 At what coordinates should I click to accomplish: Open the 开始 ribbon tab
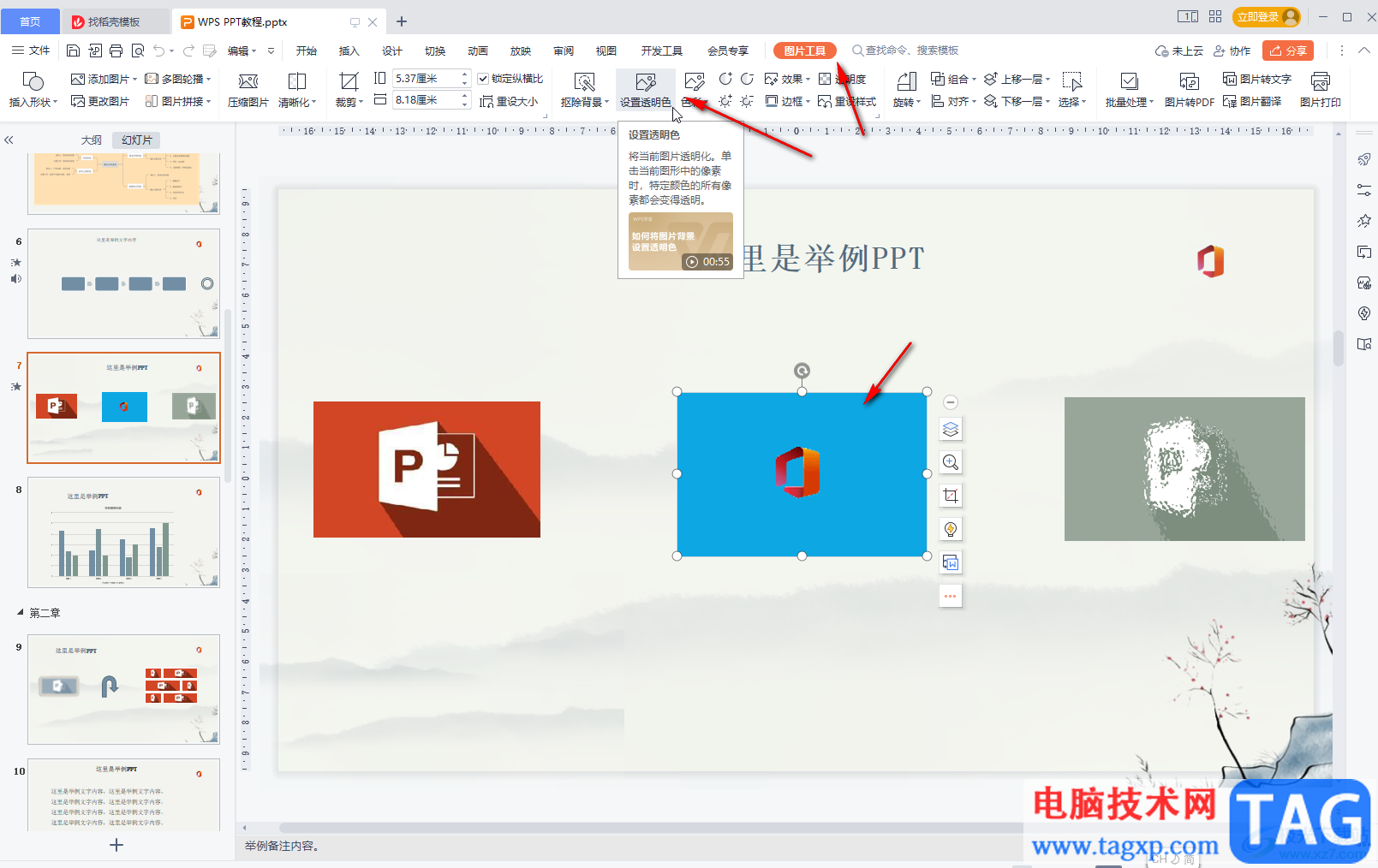(307, 51)
